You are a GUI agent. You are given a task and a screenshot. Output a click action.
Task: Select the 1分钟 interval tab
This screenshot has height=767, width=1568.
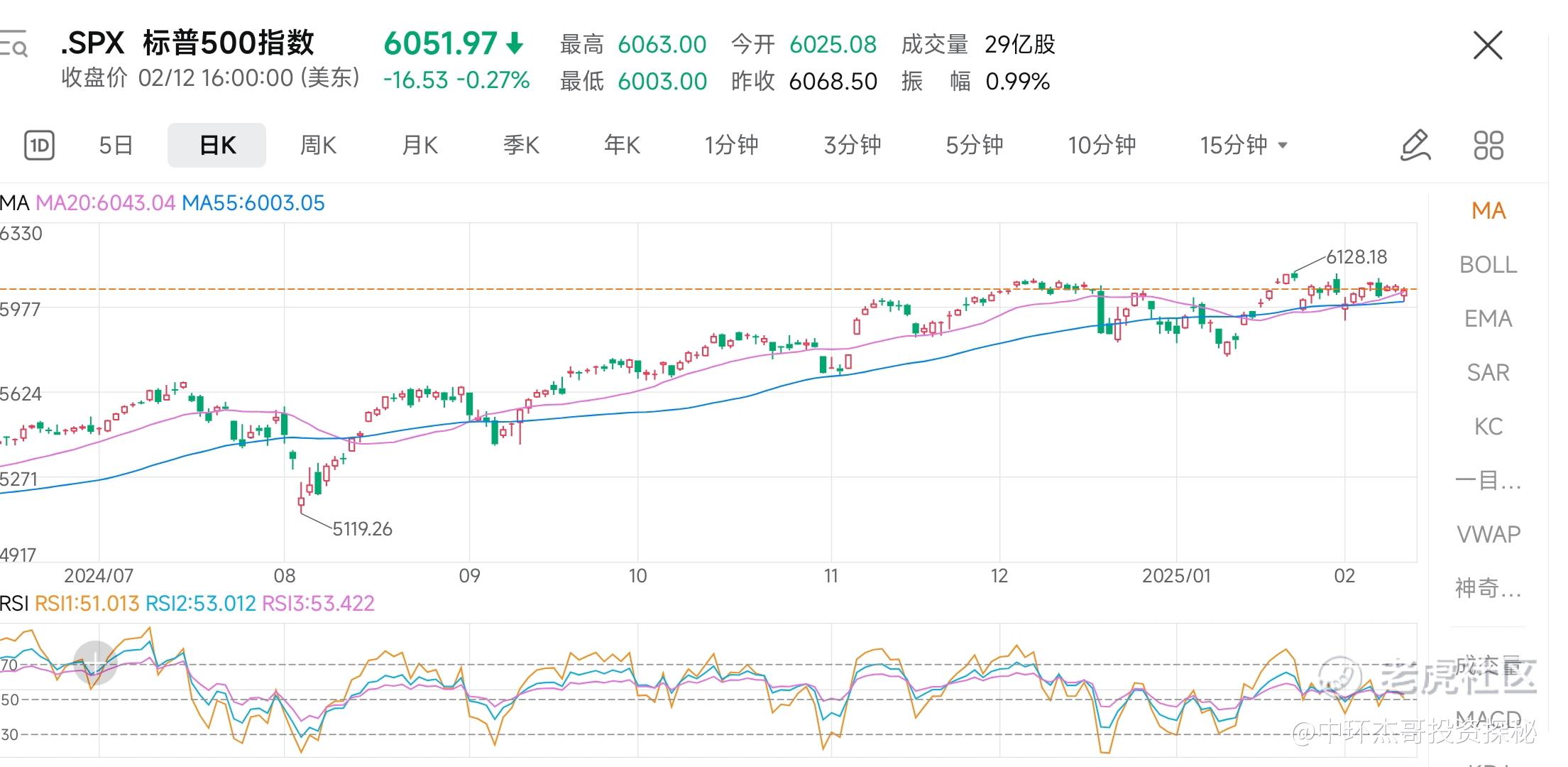click(x=731, y=146)
